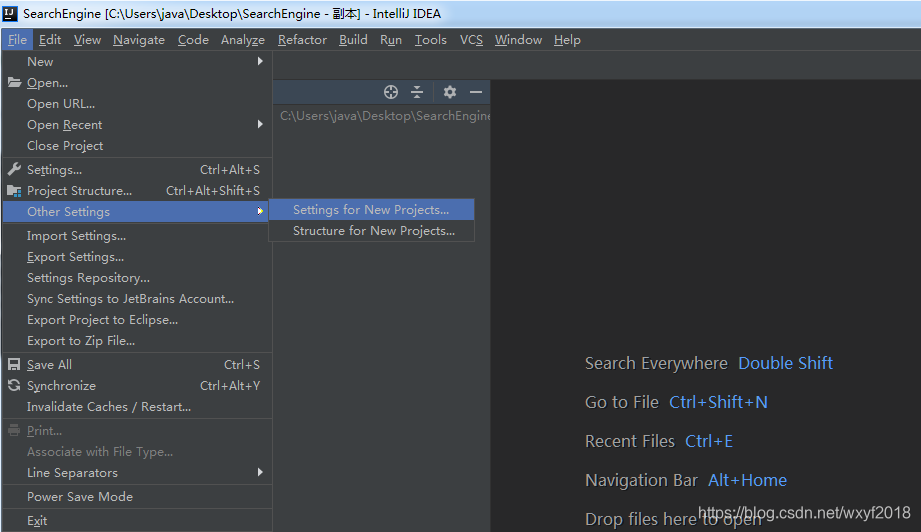921x532 pixels.
Task: Select Export Project to Eclipse...
Action: [x=137, y=320]
